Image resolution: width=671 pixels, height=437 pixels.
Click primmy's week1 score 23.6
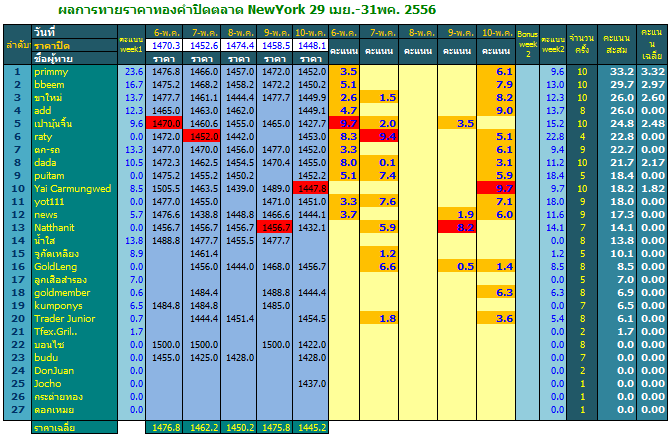(x=132, y=72)
